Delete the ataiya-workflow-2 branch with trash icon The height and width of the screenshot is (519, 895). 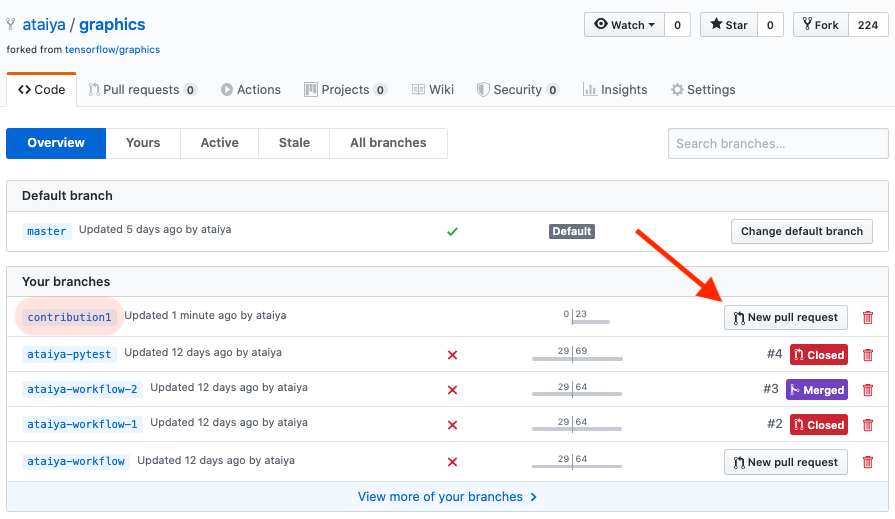868,390
